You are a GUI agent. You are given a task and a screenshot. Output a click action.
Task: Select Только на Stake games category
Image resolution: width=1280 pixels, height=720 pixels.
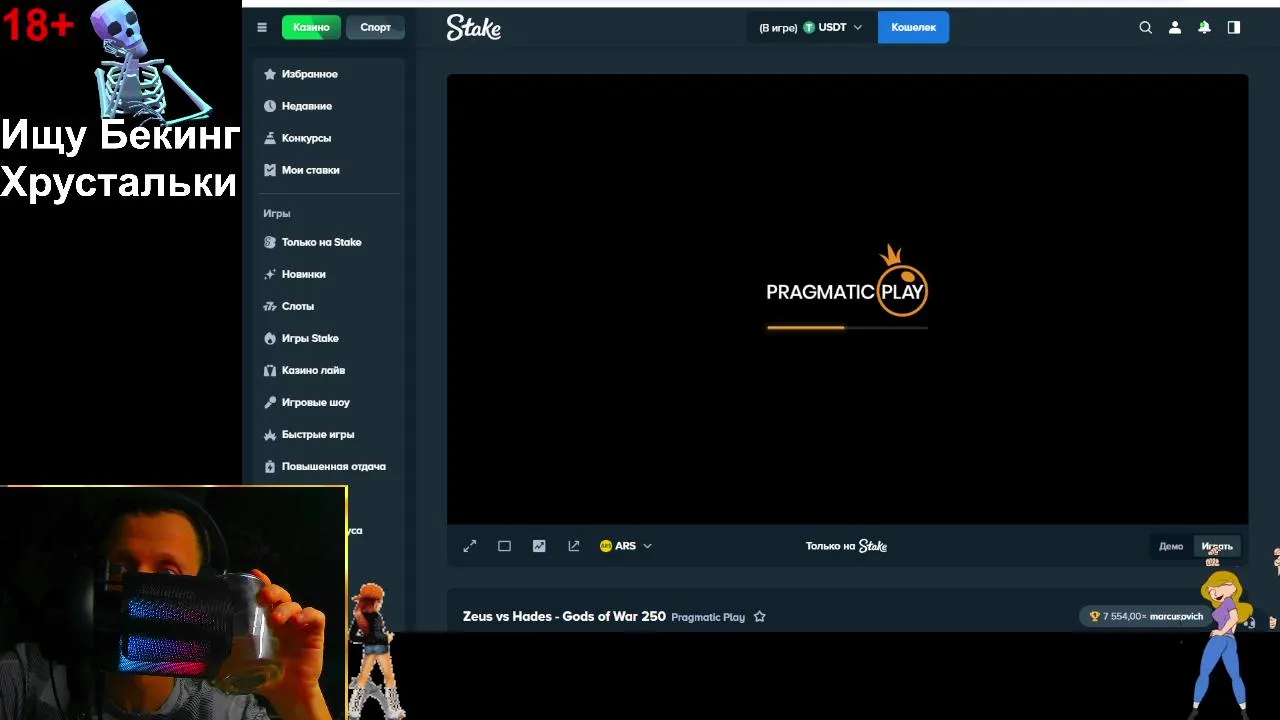pos(330,242)
